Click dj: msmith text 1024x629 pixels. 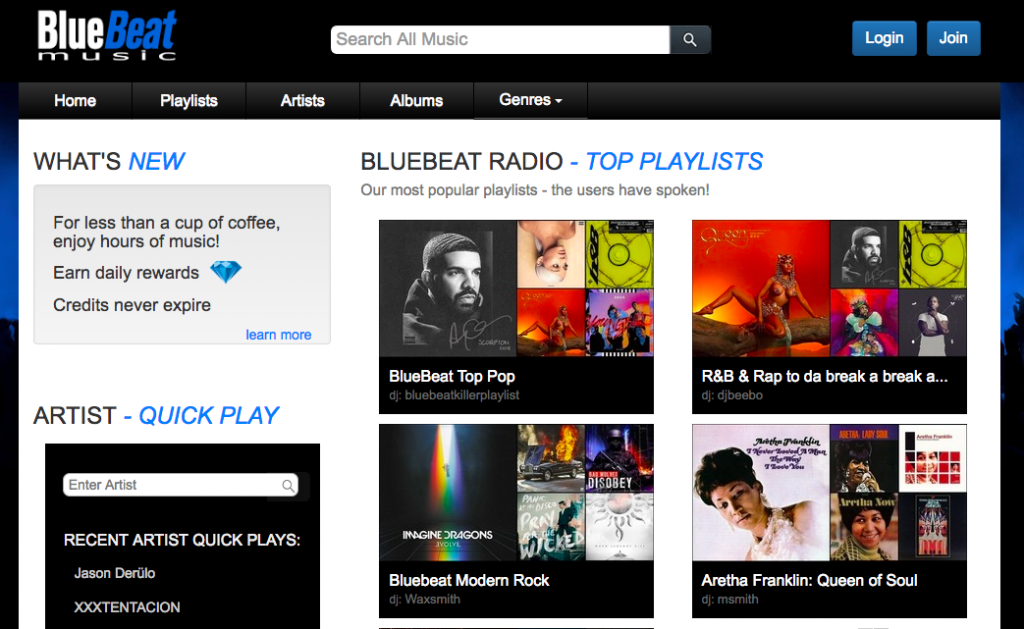pos(730,599)
